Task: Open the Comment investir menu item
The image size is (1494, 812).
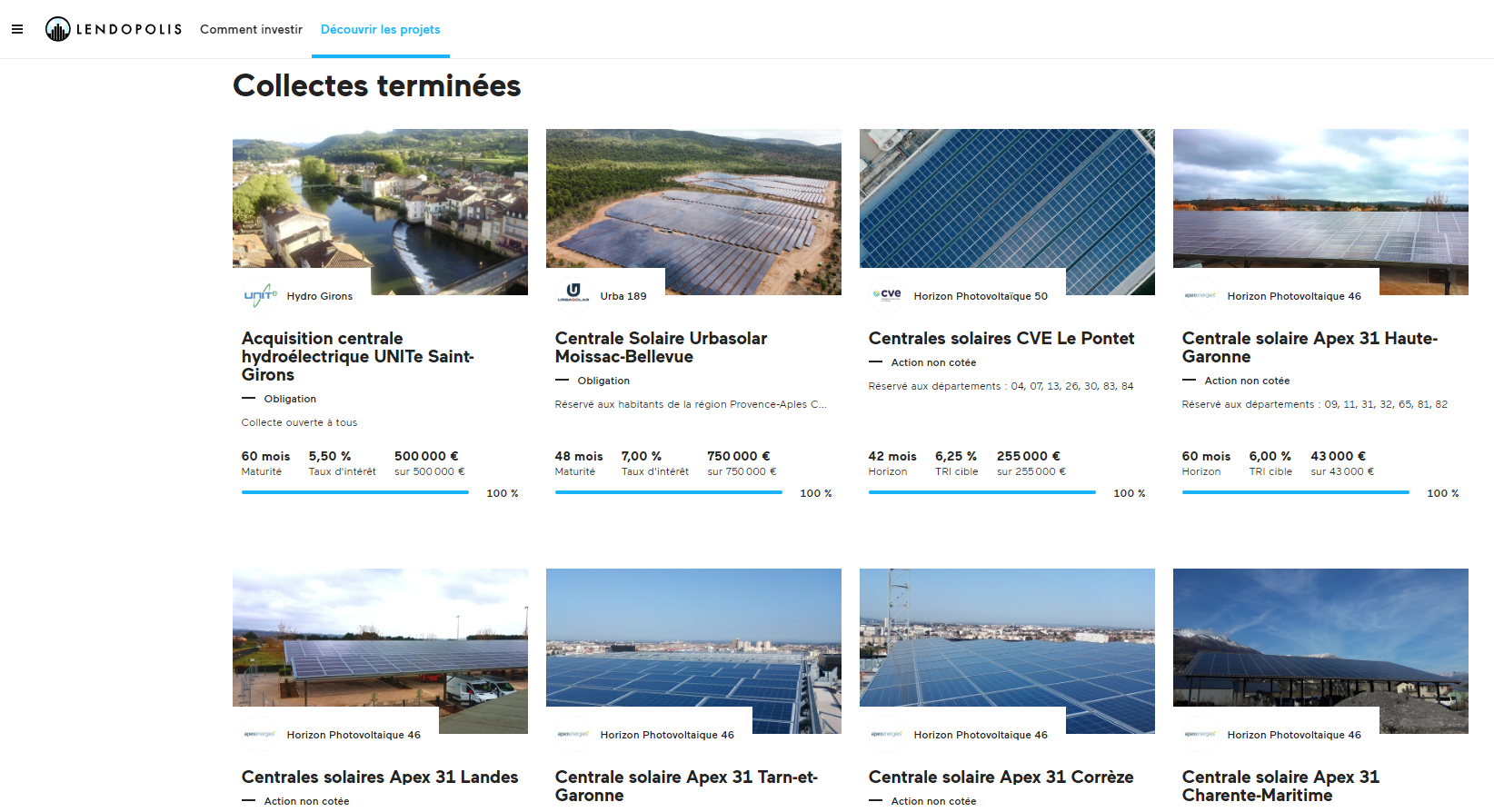Action: coord(251,29)
